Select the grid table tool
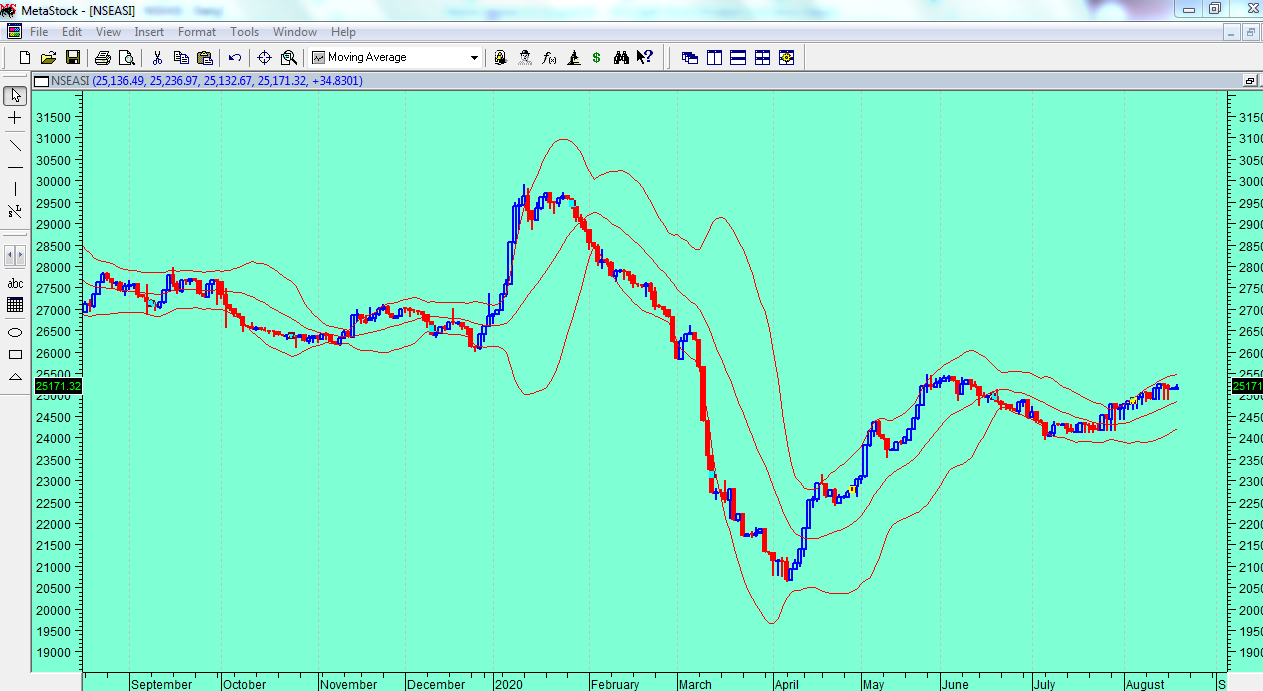Viewport: 1263px width, 691px height. click(x=15, y=305)
